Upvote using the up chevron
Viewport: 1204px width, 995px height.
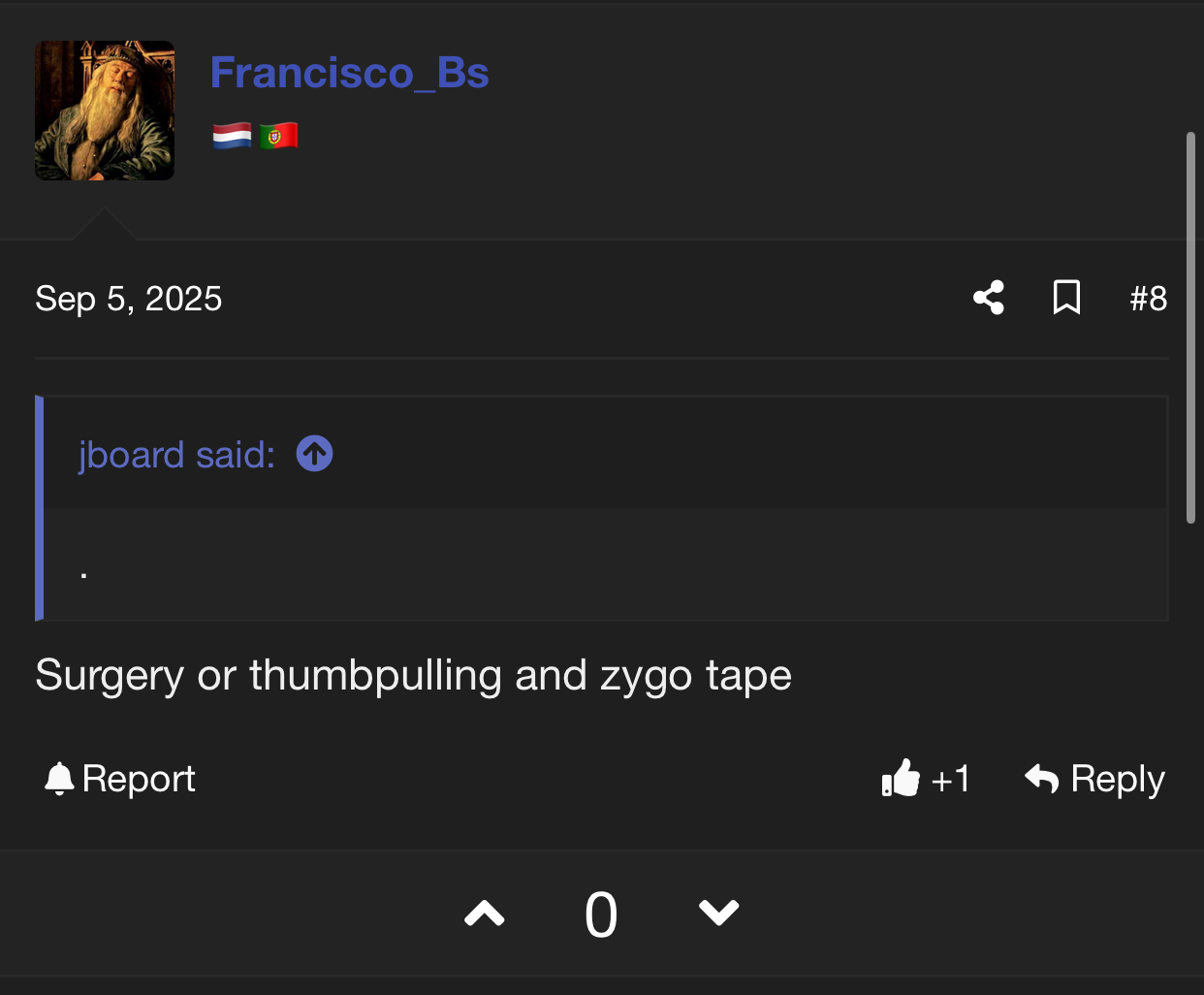[x=485, y=914]
